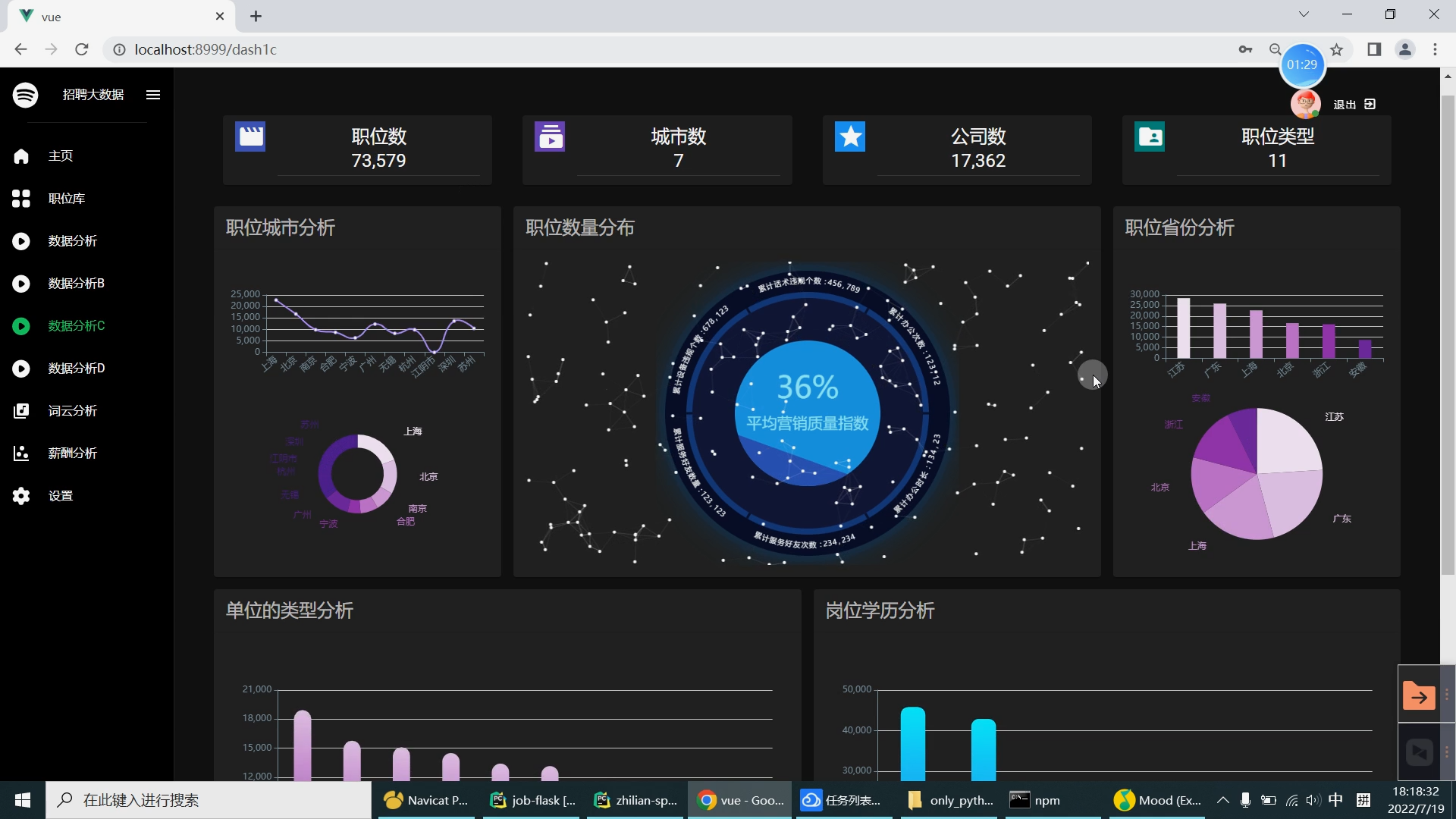The height and width of the screenshot is (819, 1456).
Task: Open Chrome three-dot menu
Action: click(x=1435, y=50)
